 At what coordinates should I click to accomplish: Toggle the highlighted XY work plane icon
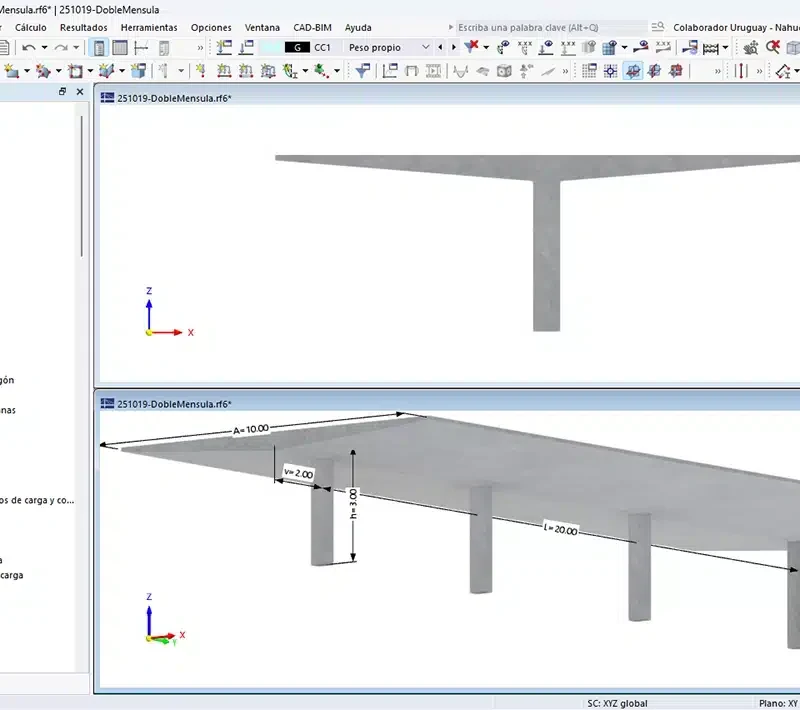pos(633,71)
